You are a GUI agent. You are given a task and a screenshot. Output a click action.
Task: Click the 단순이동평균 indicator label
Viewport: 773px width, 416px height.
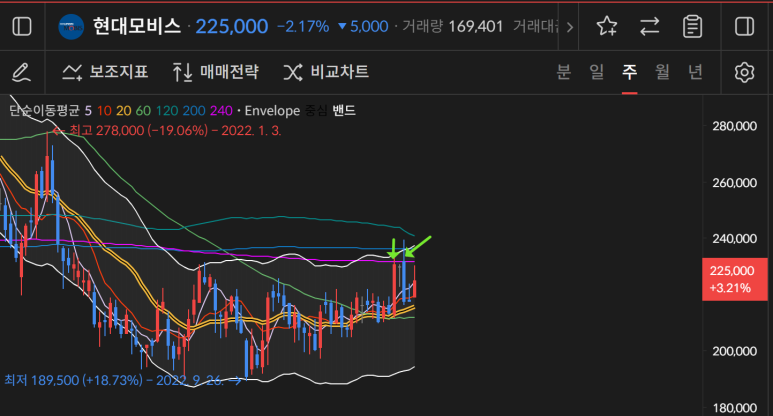[44, 110]
